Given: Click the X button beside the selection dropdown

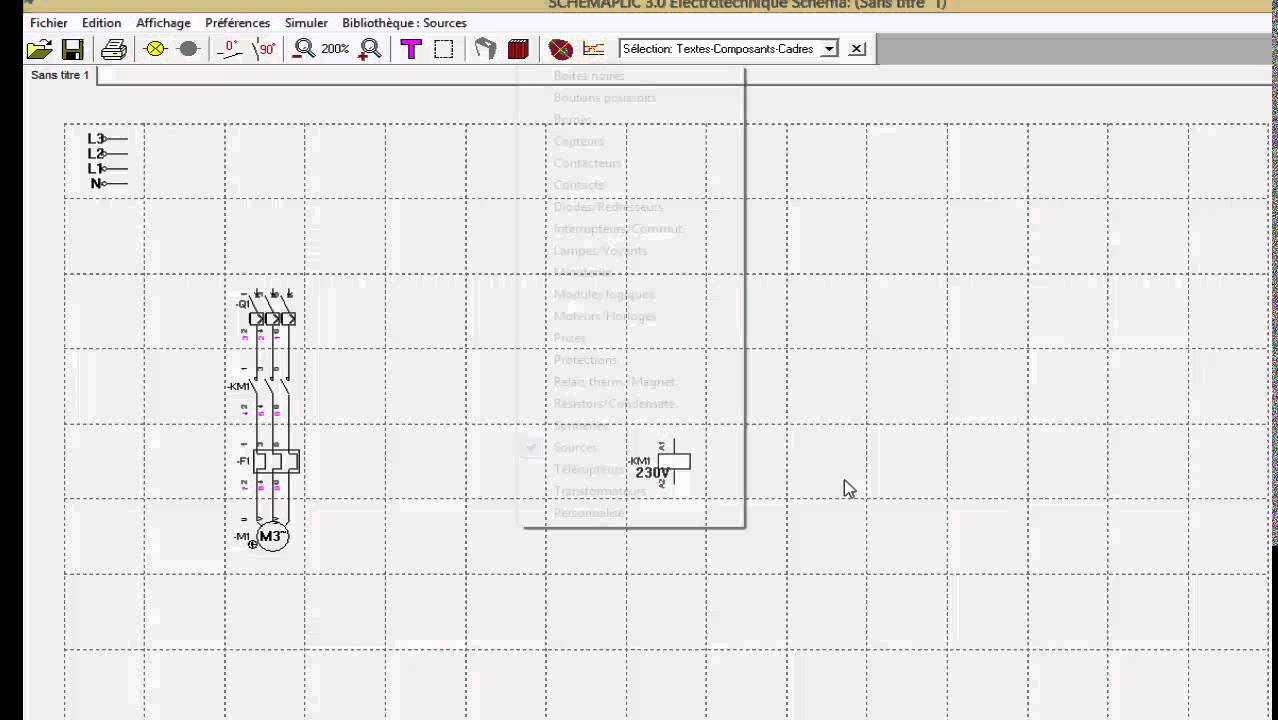Looking at the screenshot, I should pyautogui.click(x=857, y=49).
